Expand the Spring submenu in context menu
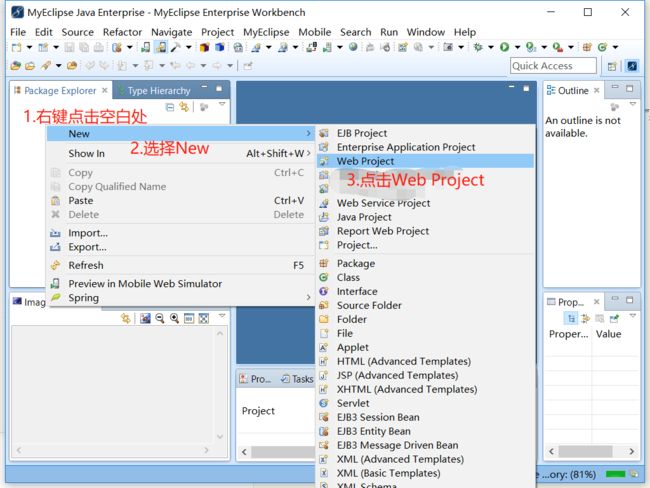The width and height of the screenshot is (650, 488). [x=181, y=298]
